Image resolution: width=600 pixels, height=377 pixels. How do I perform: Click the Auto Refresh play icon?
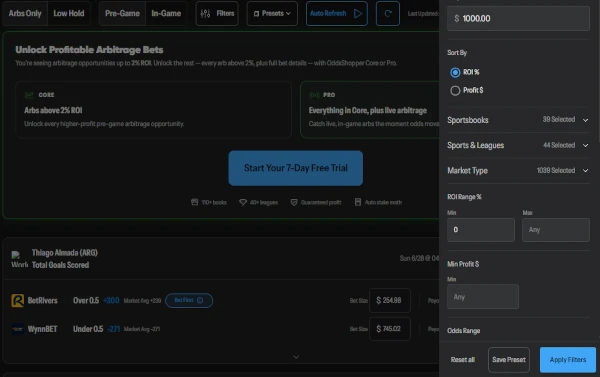pyautogui.click(x=358, y=14)
